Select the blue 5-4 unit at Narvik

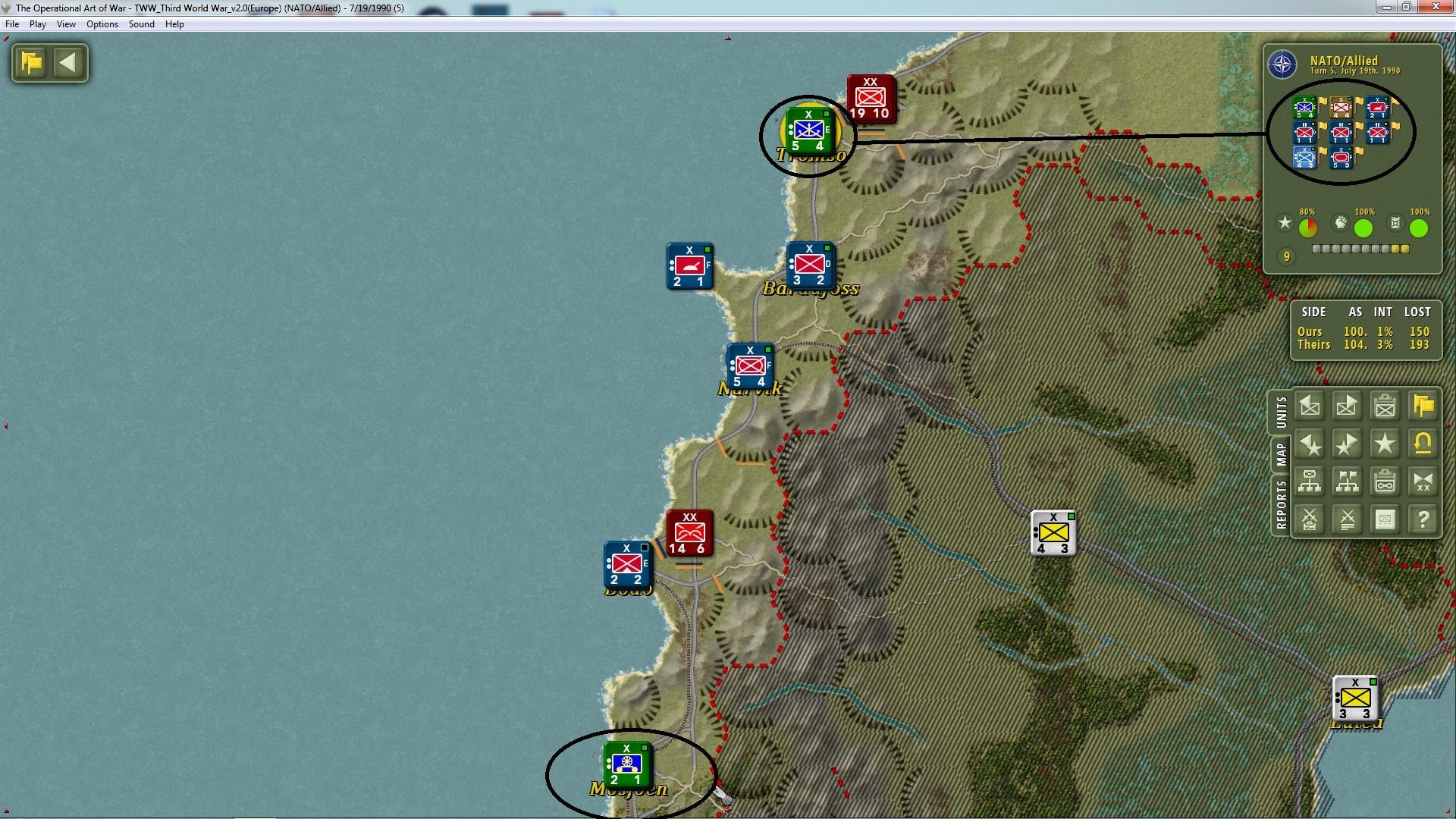(x=750, y=366)
